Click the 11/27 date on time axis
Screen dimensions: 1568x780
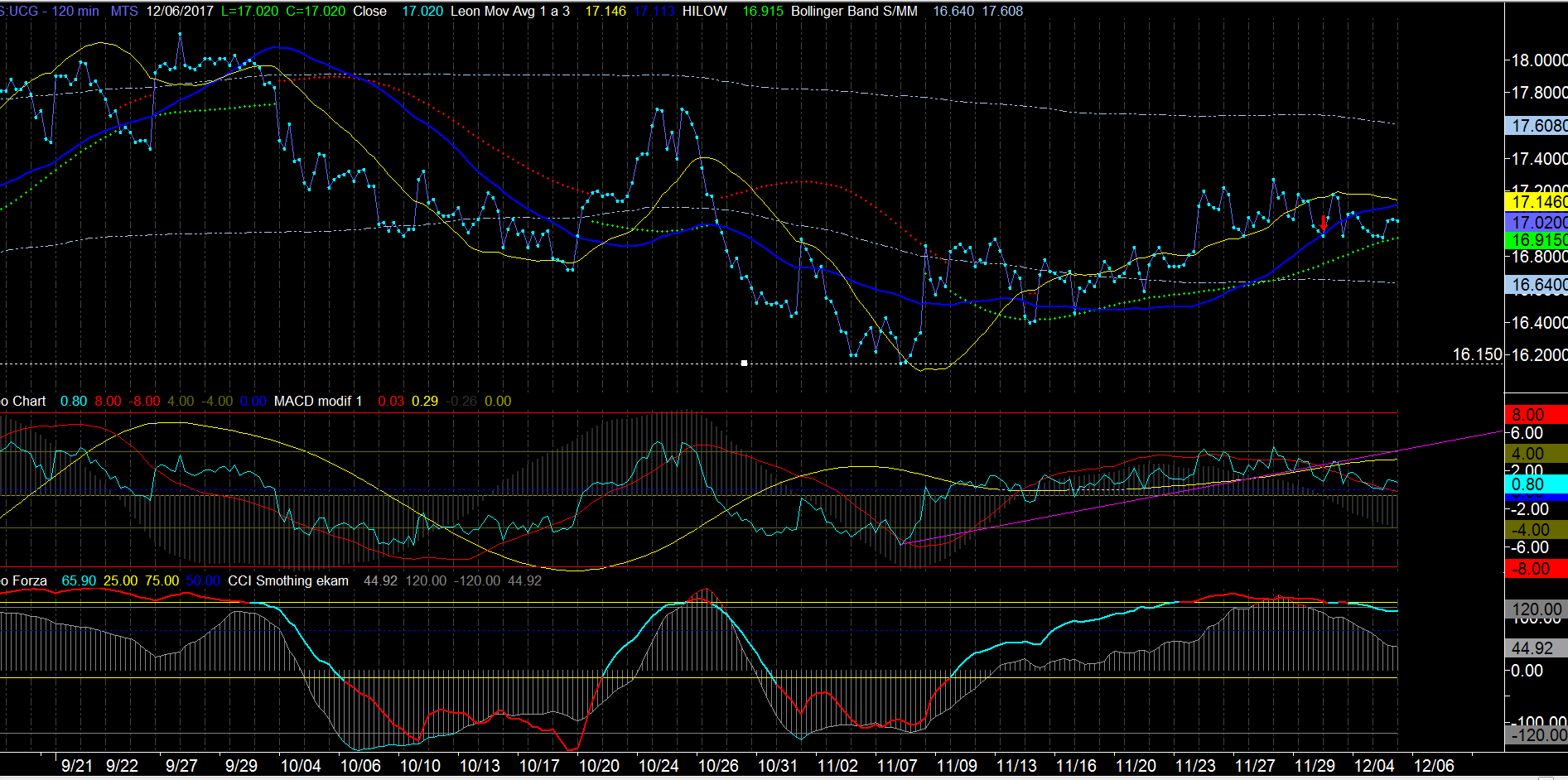(1255, 766)
